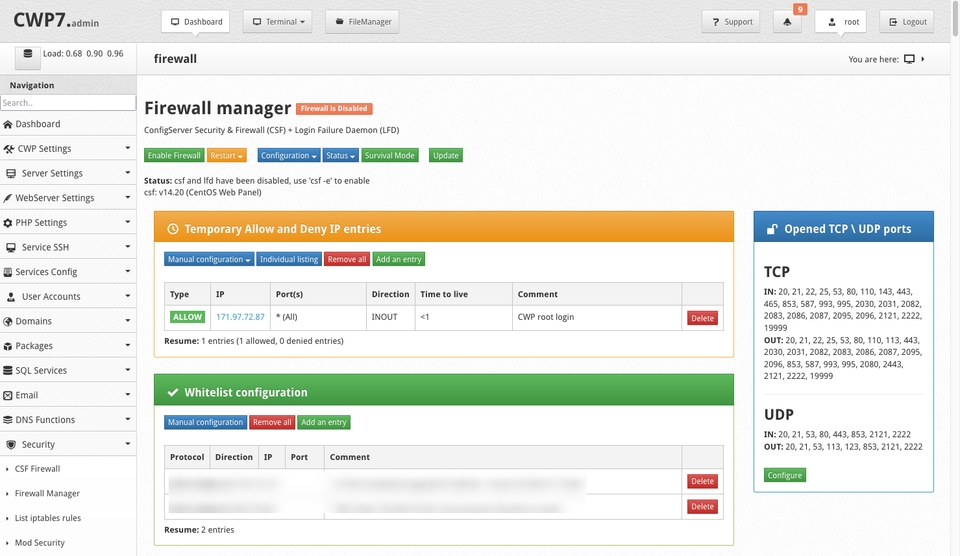
Task: Click the page vertical scrollbar
Action: [955, 20]
